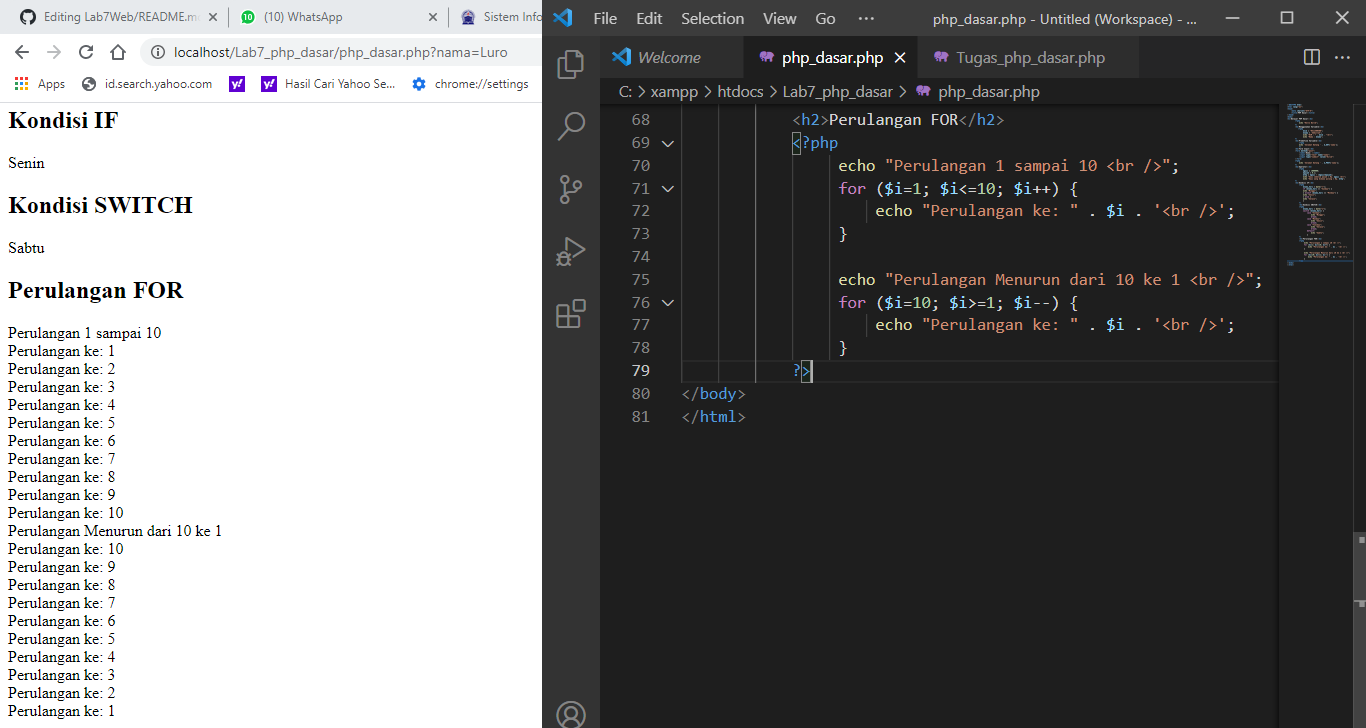Collapse the PHP code block at line 69
Viewport: 1366px width, 728px height.
(x=667, y=142)
